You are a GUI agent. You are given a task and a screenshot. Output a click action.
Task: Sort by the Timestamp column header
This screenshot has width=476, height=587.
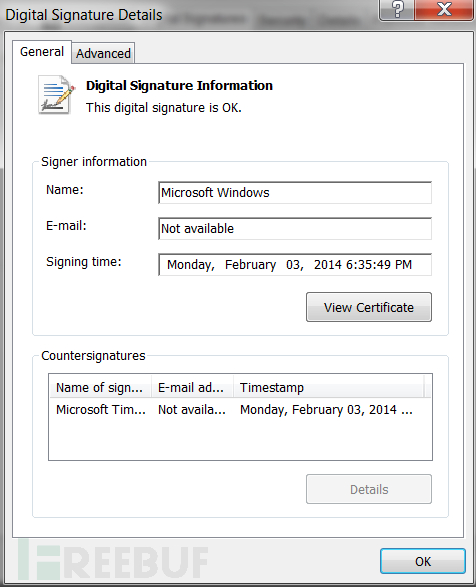(329, 387)
